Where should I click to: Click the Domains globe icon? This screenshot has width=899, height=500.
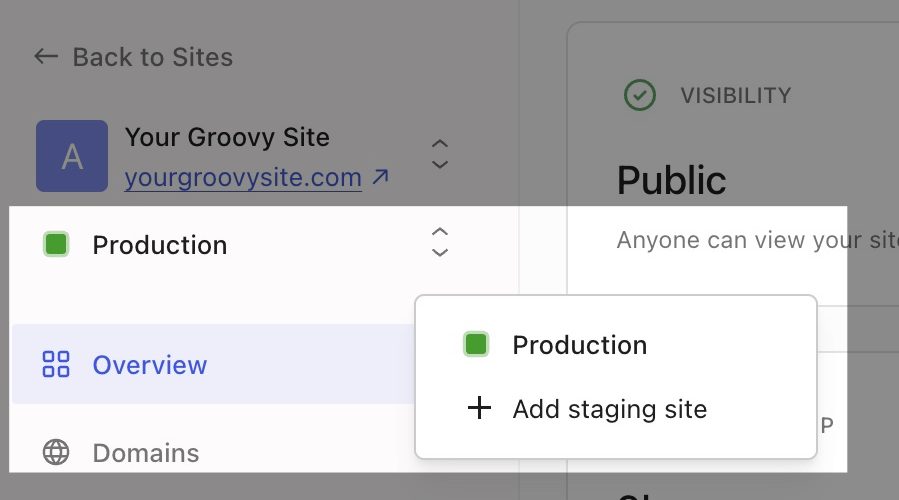point(56,452)
